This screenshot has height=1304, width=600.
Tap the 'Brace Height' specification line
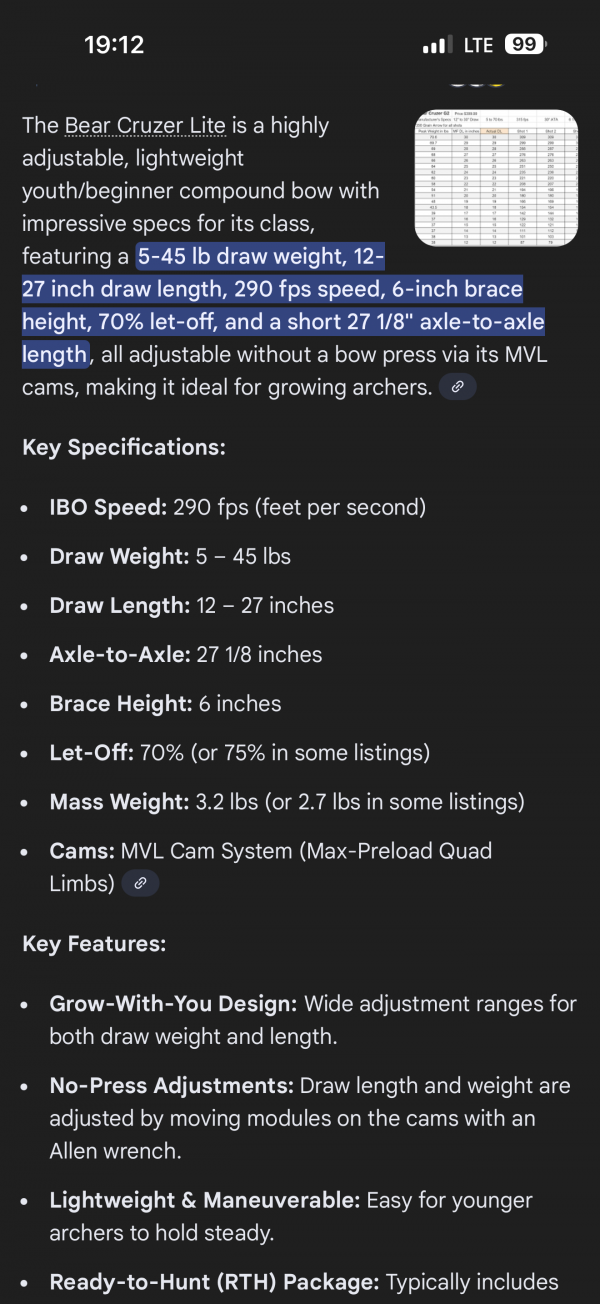[x=165, y=703]
